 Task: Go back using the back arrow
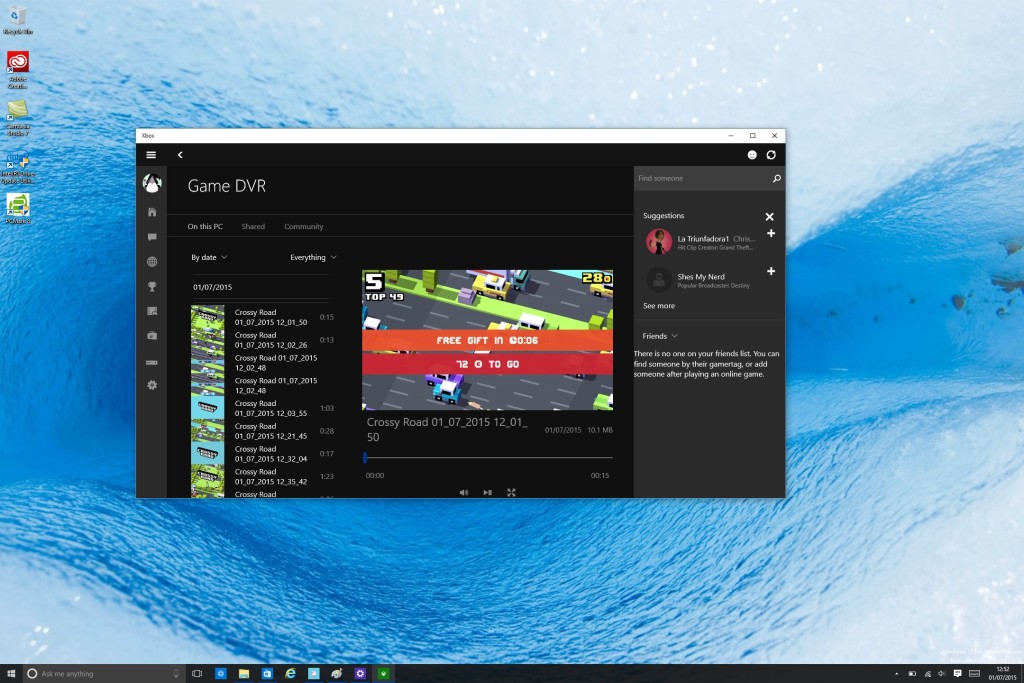[x=180, y=155]
